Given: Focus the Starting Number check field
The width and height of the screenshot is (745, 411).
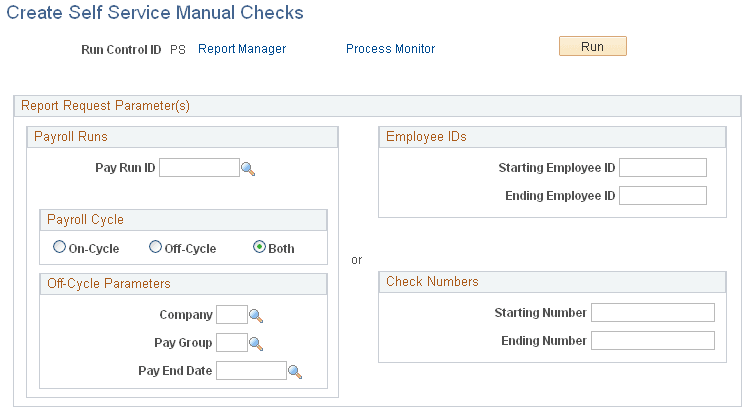Looking at the screenshot, I should click(653, 313).
